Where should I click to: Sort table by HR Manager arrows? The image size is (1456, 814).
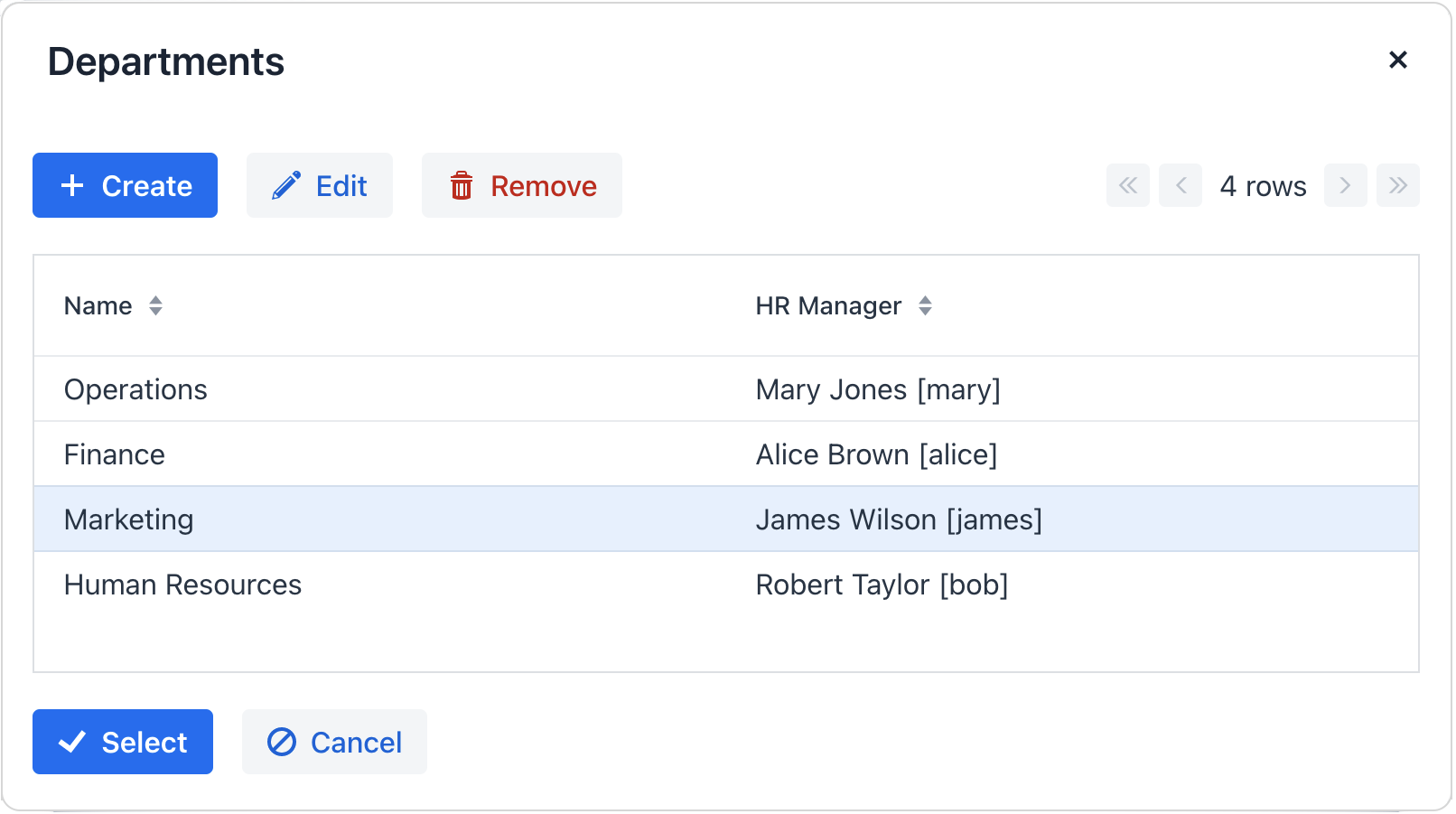tap(925, 306)
